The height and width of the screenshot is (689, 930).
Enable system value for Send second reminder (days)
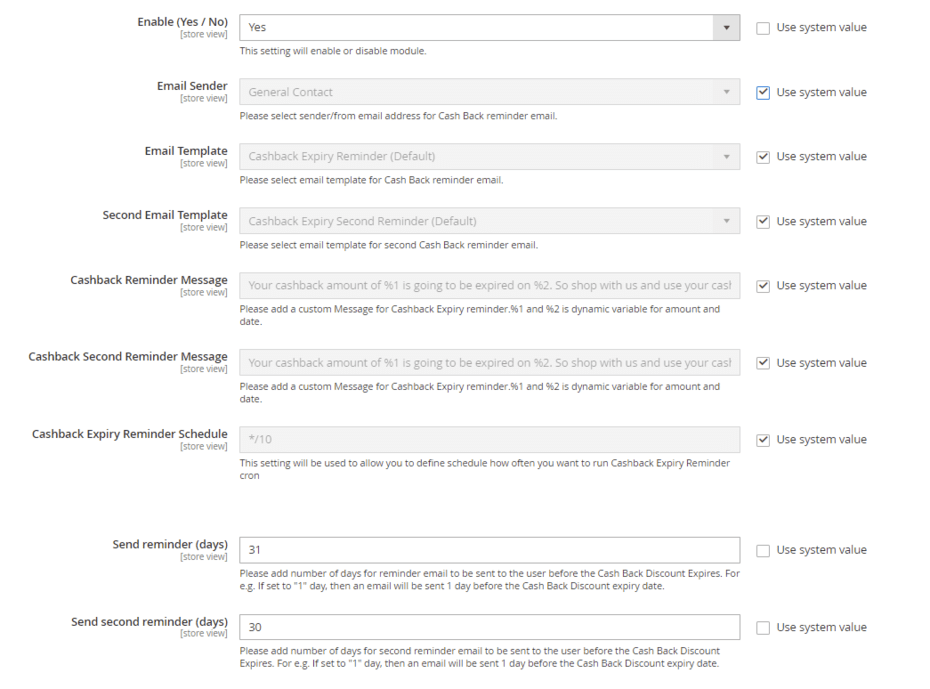click(763, 628)
